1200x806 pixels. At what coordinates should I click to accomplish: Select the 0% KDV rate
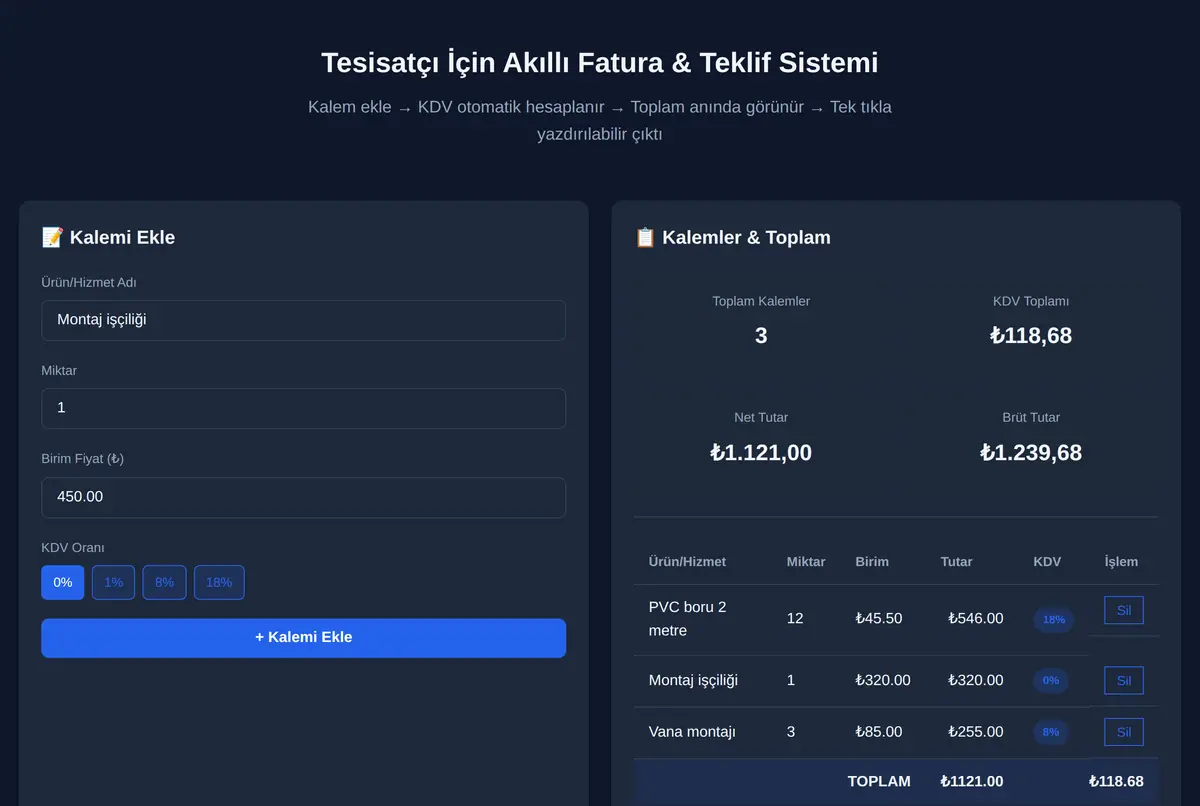click(x=62, y=582)
